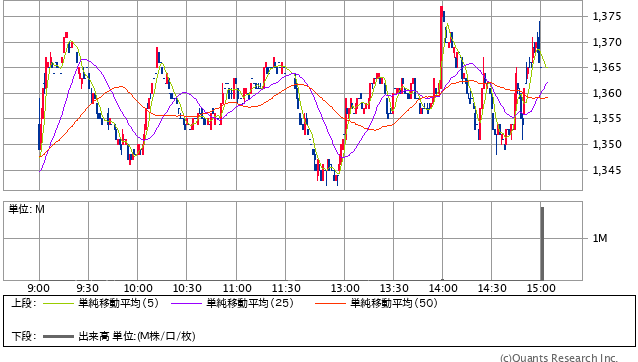Click the 1M volume axis label
The height and width of the screenshot is (362, 638).
(x=600, y=238)
